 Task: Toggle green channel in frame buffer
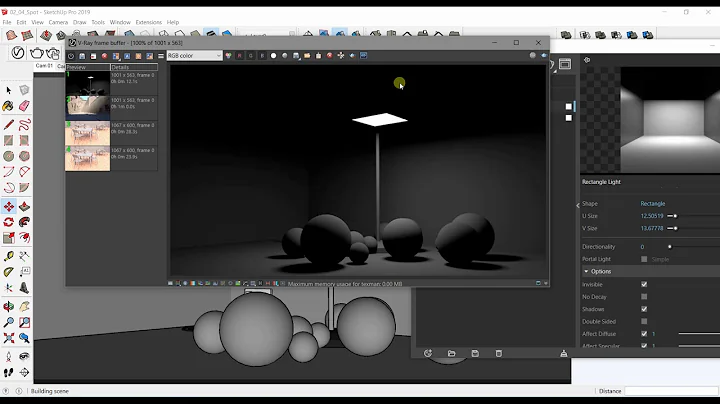(251, 56)
